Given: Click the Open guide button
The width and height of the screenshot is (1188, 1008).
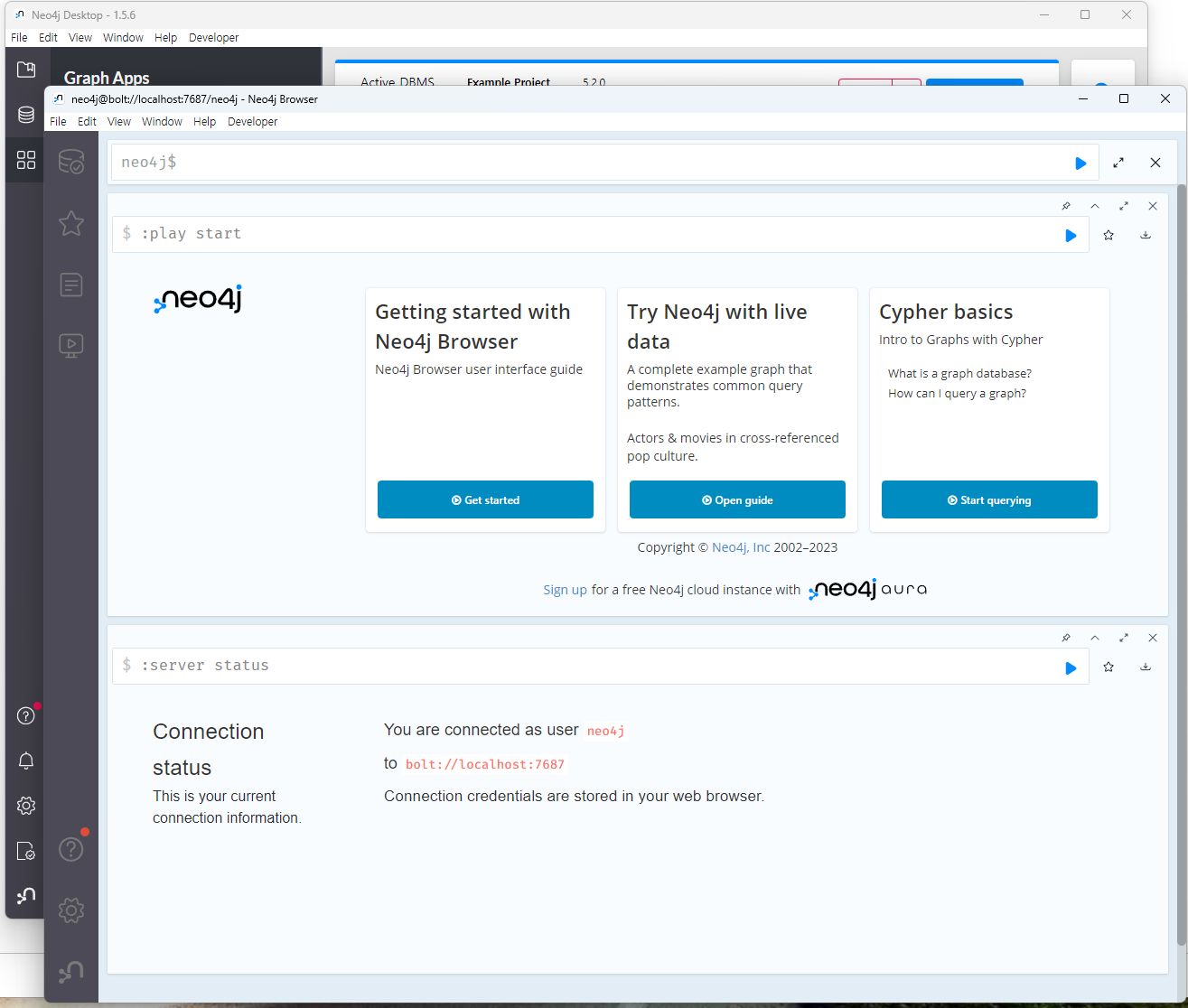Looking at the screenshot, I should 737,499.
